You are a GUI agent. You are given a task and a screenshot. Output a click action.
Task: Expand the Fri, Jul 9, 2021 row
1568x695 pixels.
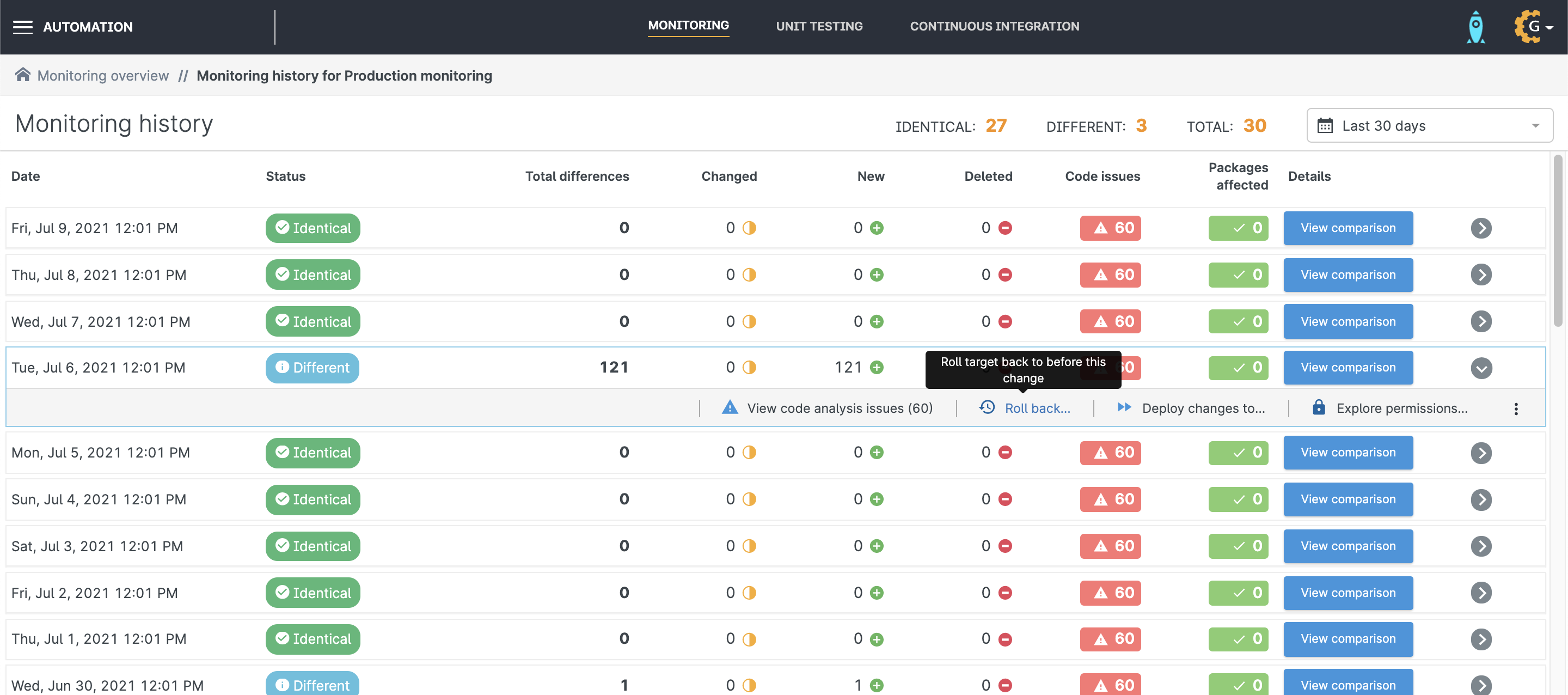pyautogui.click(x=1481, y=228)
